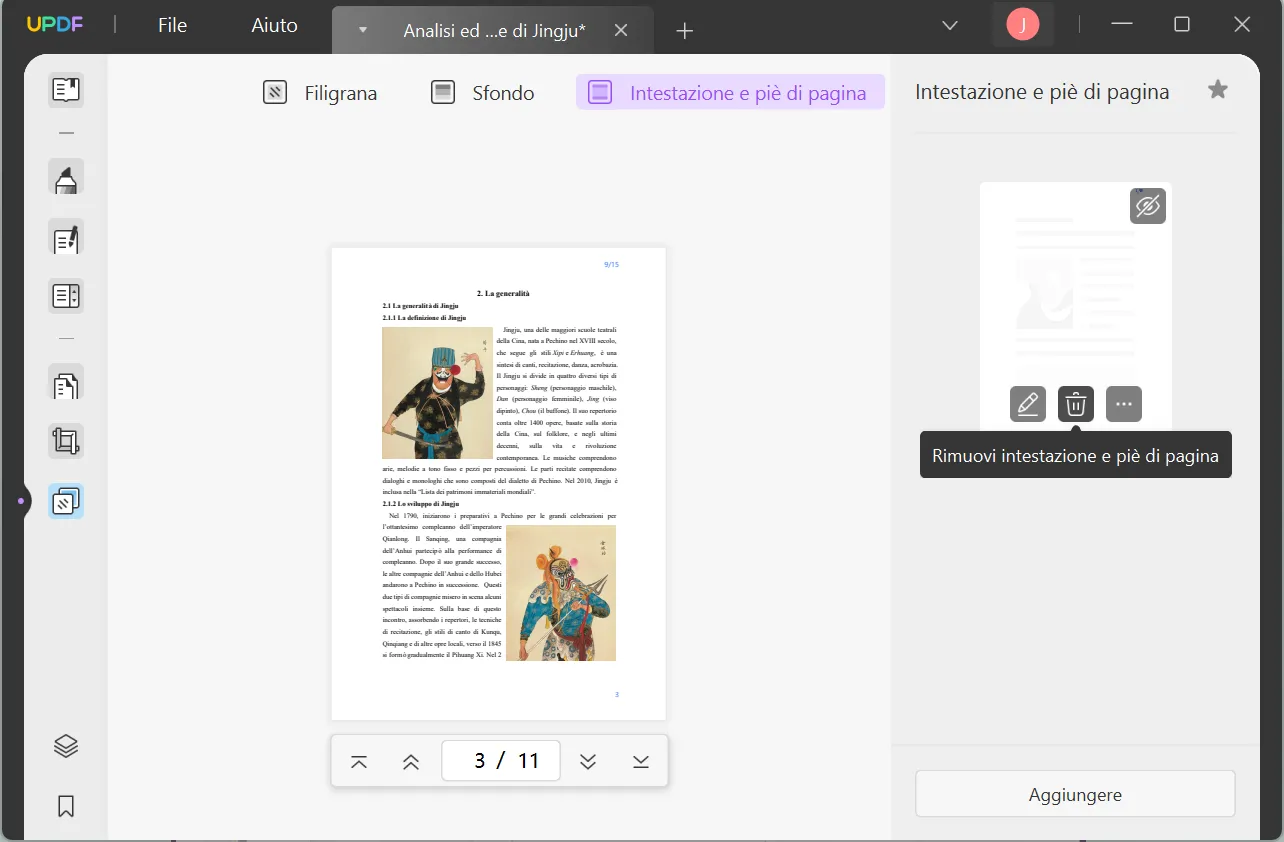This screenshot has width=1284, height=842.
Task: Select the Comment highlighter tool
Action: coord(66,178)
